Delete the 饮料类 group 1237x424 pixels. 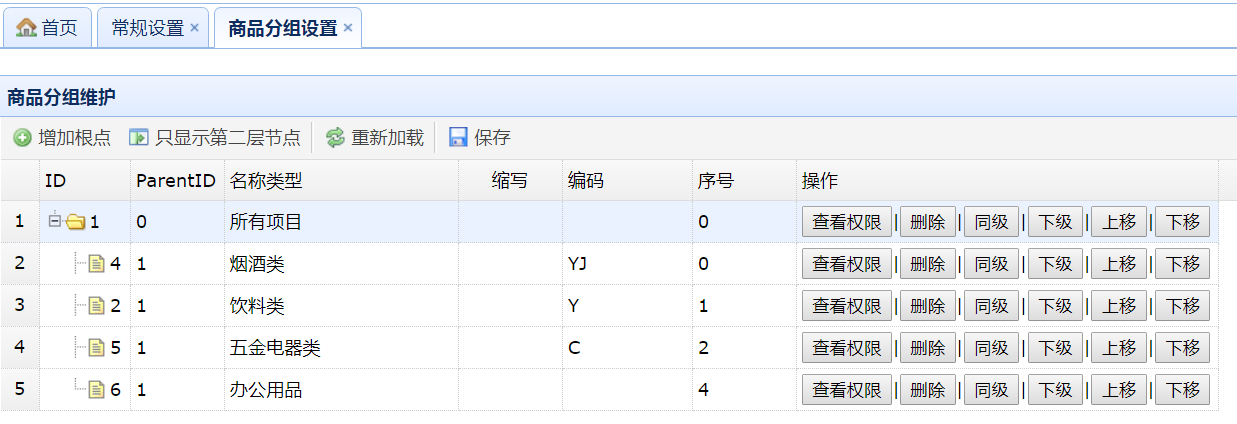[x=928, y=306]
